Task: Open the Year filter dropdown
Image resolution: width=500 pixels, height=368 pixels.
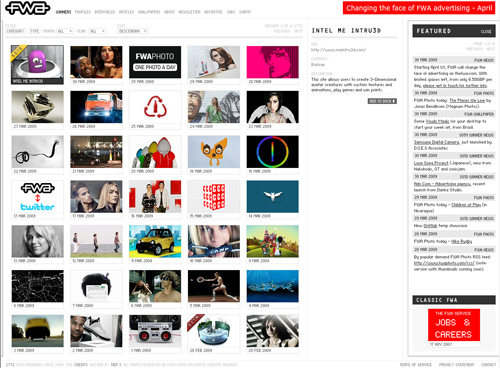Action: (x=97, y=31)
